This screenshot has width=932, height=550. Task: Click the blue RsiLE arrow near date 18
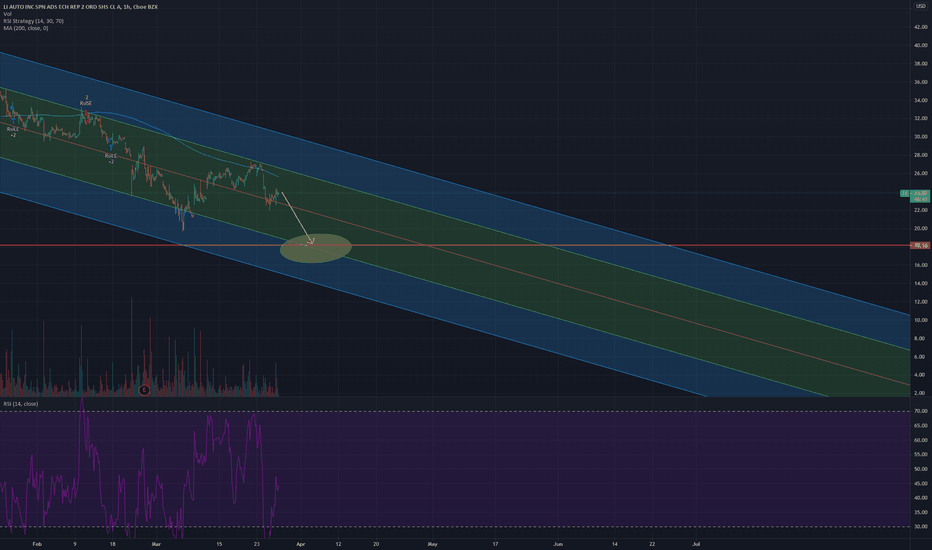[111, 146]
